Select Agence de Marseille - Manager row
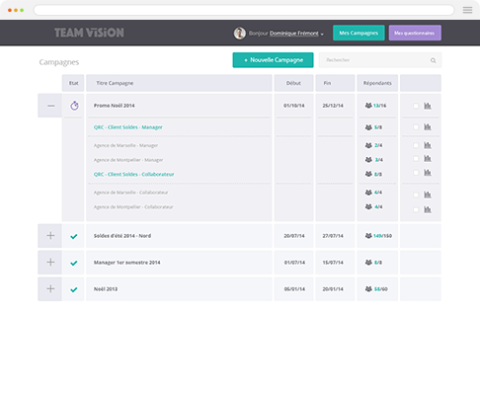480x395 pixels. point(126,145)
